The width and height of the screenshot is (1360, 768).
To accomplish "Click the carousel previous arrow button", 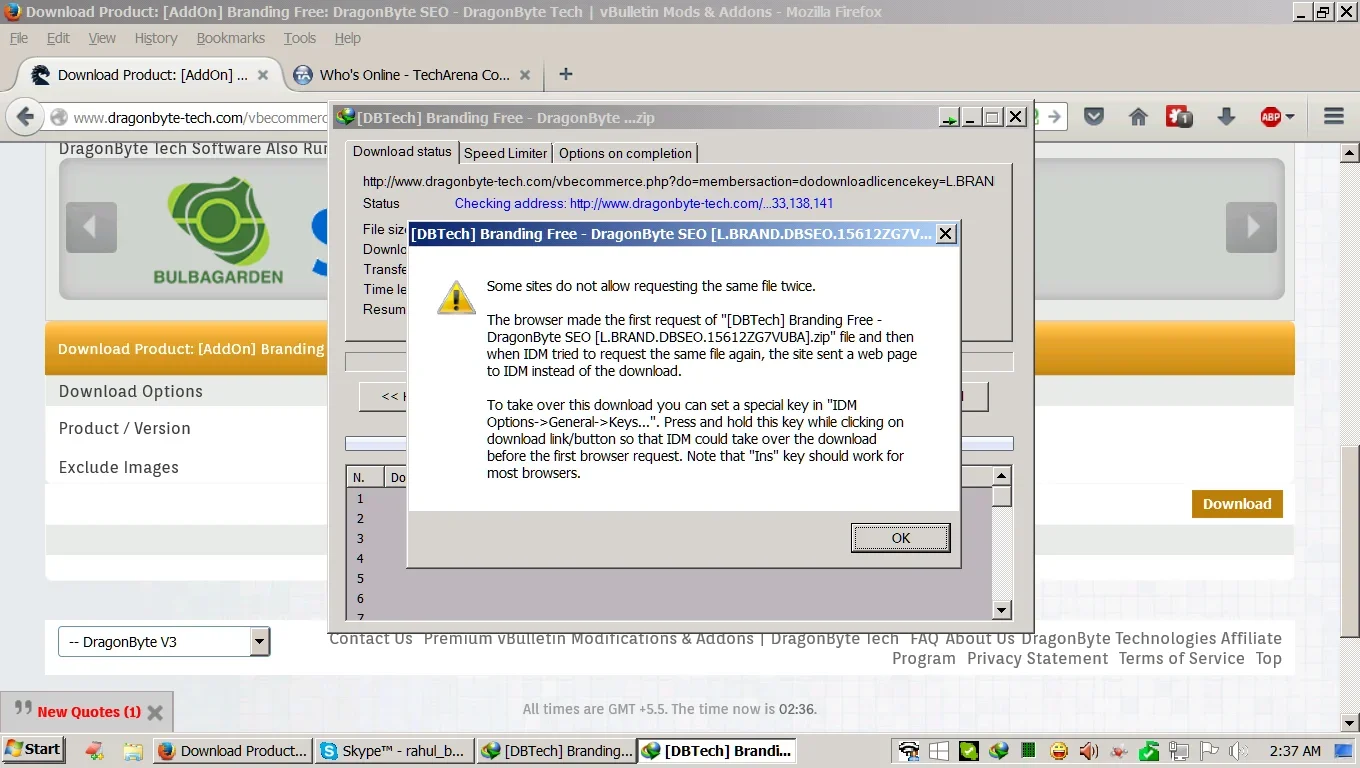I will [x=91, y=227].
